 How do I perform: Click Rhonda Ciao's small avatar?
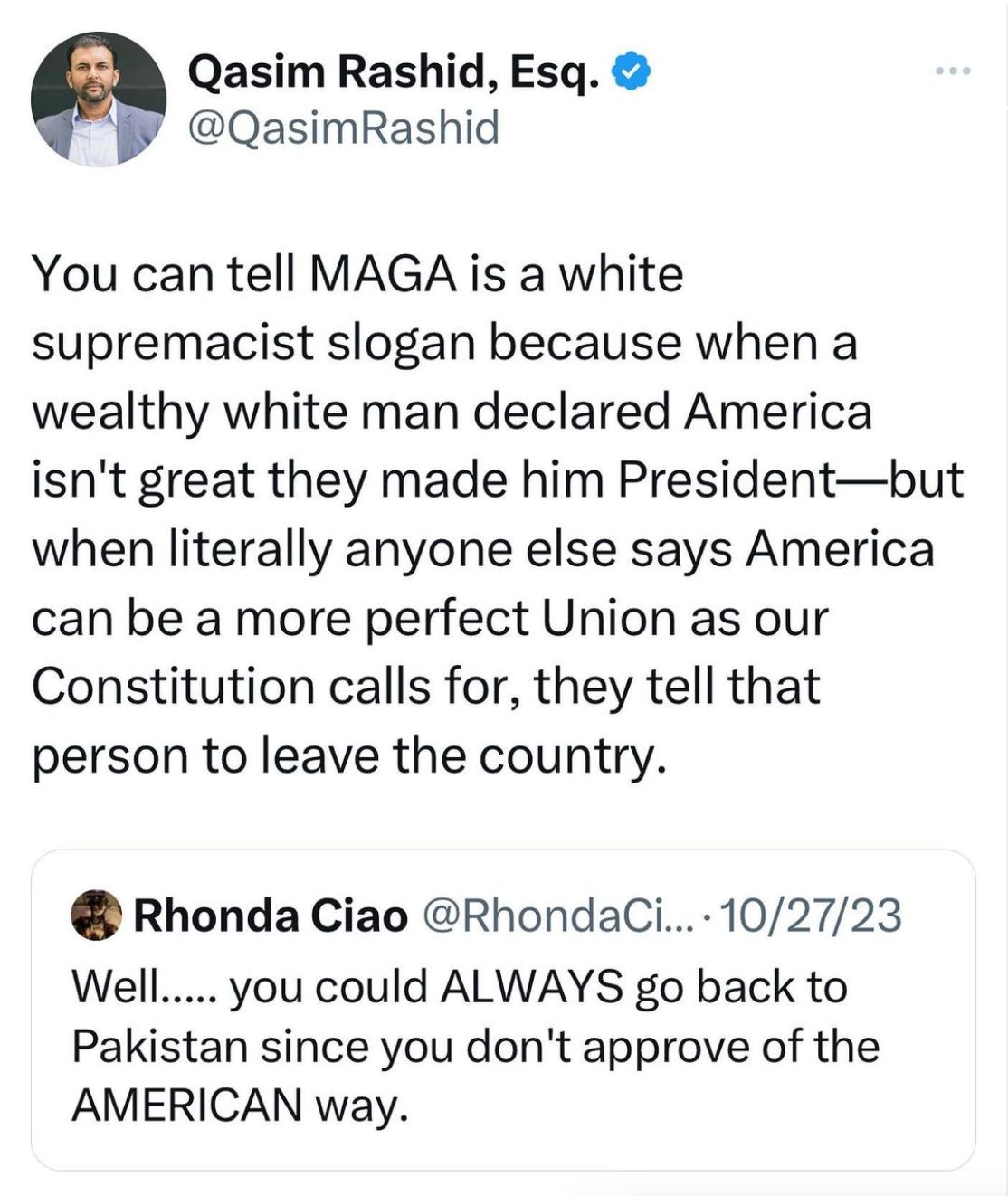click(96, 916)
